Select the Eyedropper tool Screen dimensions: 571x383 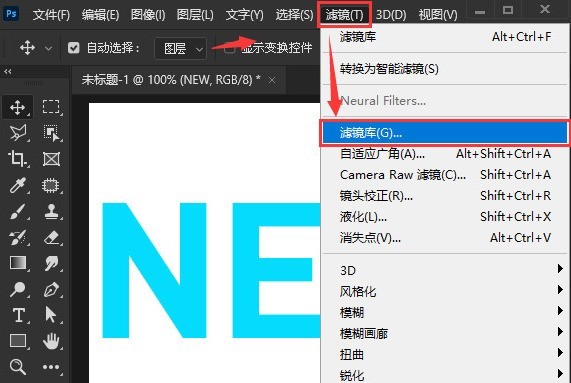pos(18,185)
